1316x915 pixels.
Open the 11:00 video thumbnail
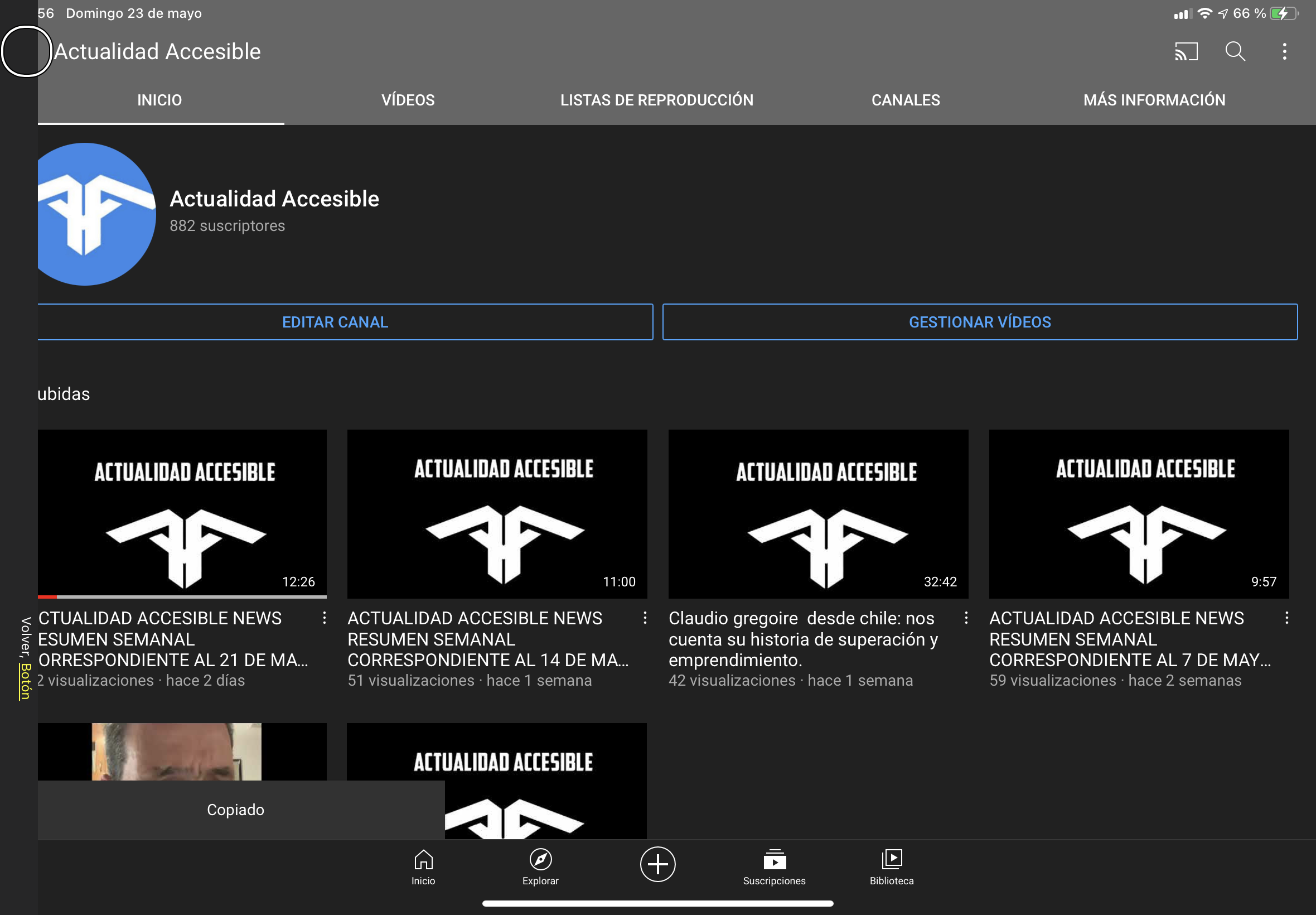497,514
